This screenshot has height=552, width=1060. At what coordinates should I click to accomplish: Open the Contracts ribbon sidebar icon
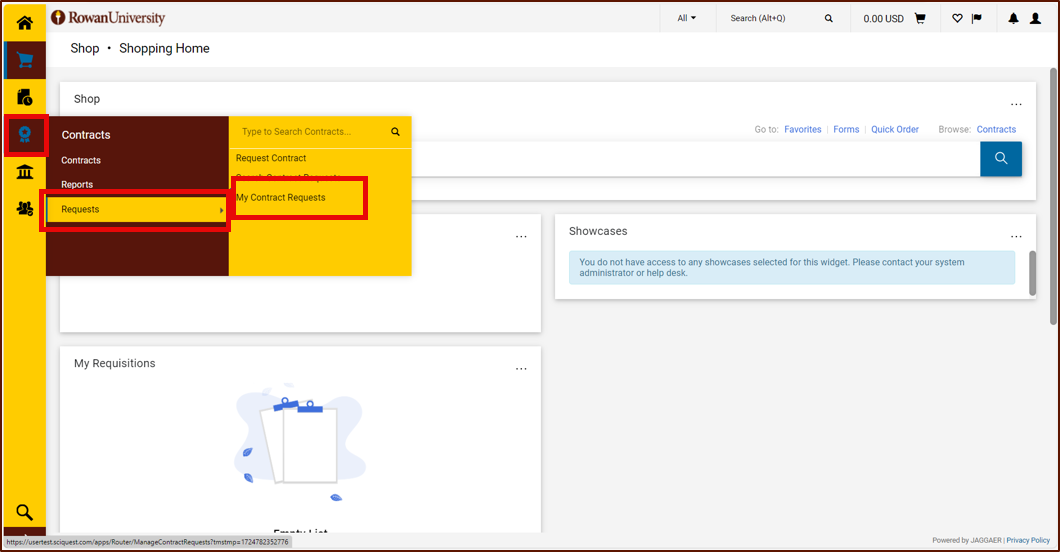coord(25,134)
